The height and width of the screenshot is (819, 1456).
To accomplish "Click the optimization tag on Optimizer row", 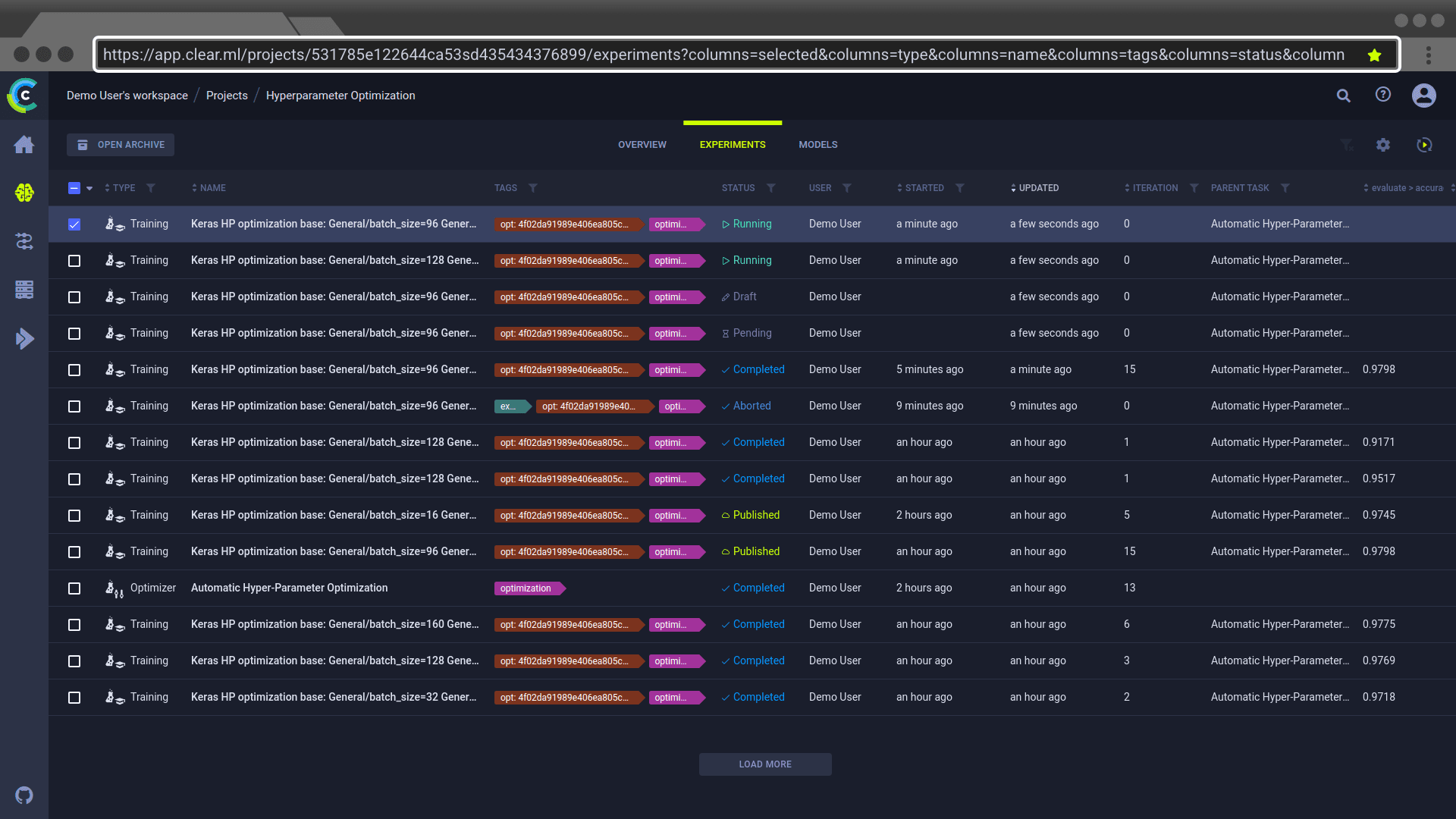I will tap(529, 588).
